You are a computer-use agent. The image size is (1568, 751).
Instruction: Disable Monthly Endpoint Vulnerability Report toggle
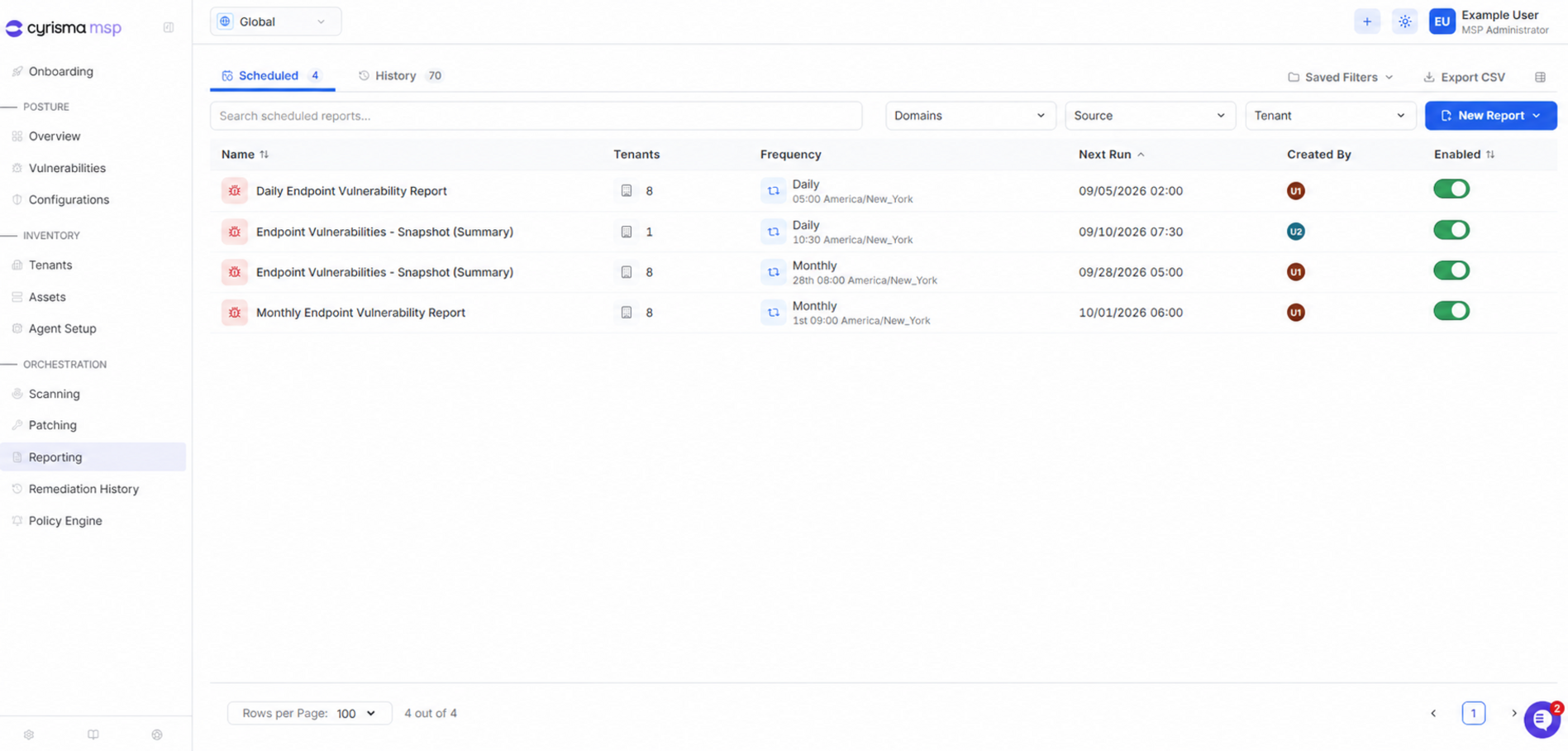(1451, 311)
